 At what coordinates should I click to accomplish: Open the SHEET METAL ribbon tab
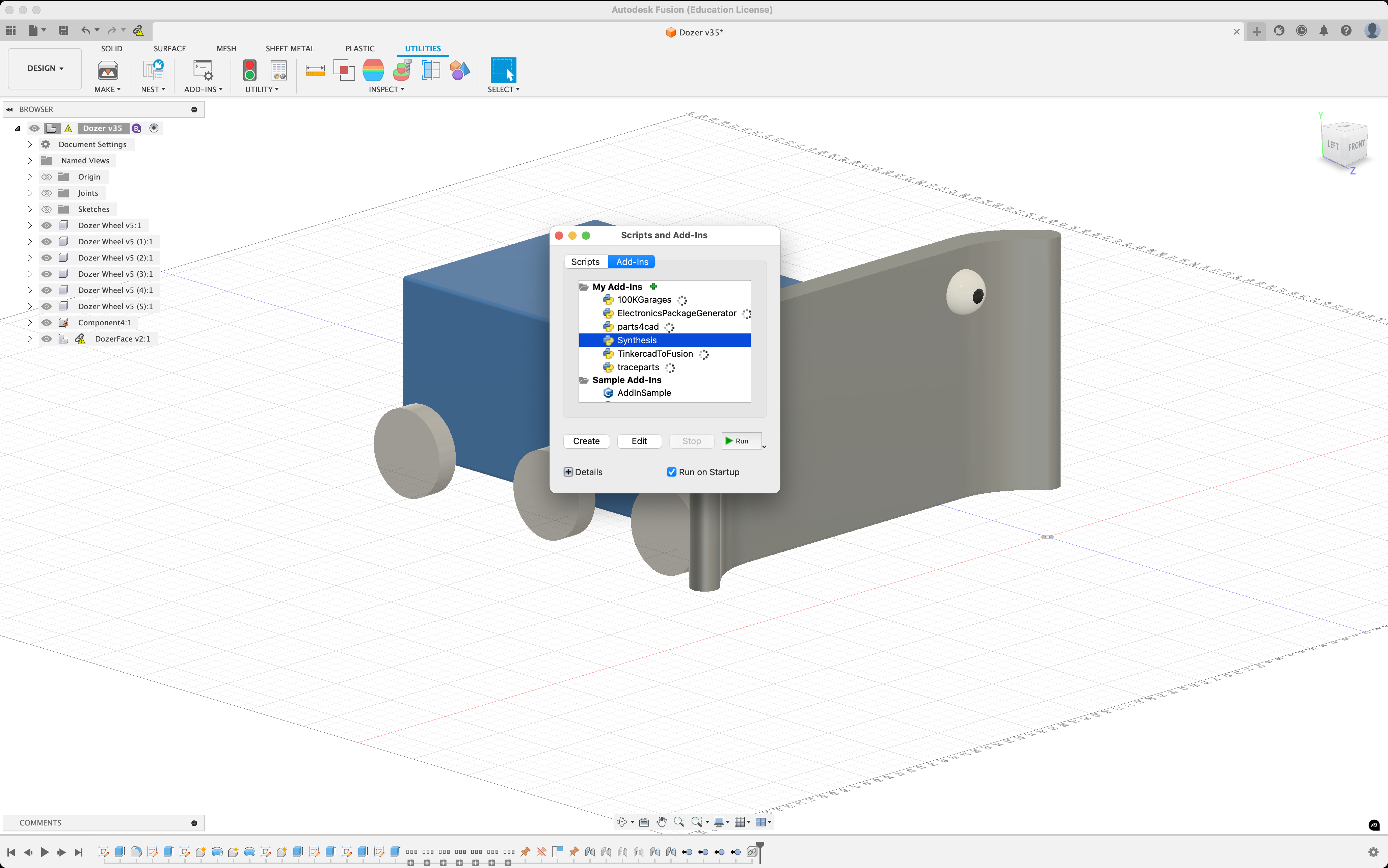[290, 49]
